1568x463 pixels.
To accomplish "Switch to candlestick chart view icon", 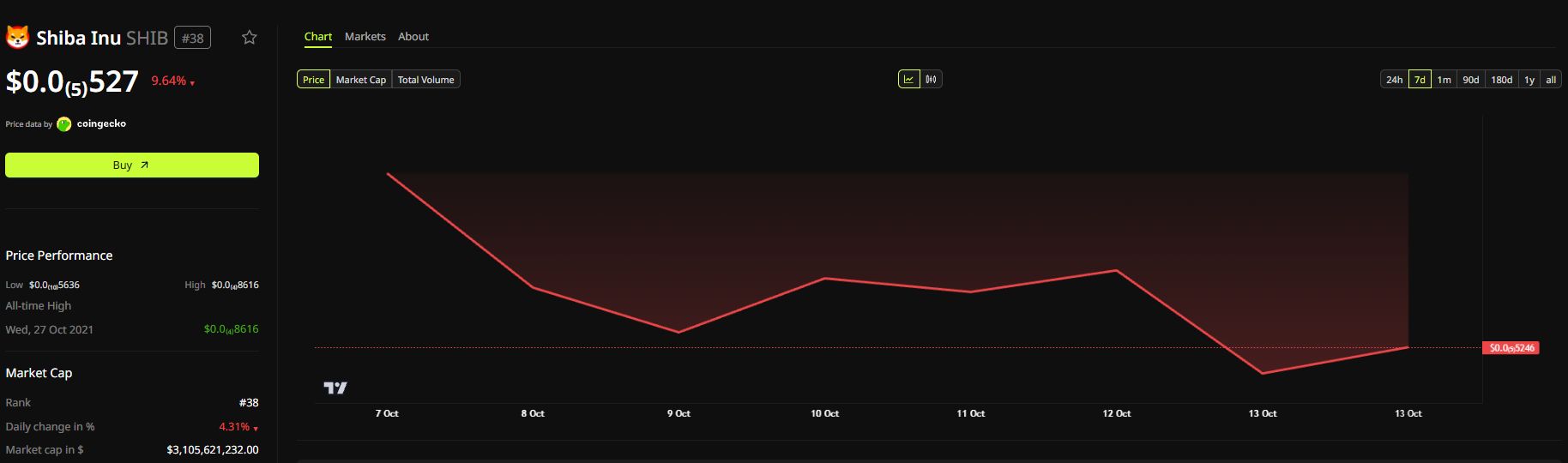I will [x=931, y=79].
